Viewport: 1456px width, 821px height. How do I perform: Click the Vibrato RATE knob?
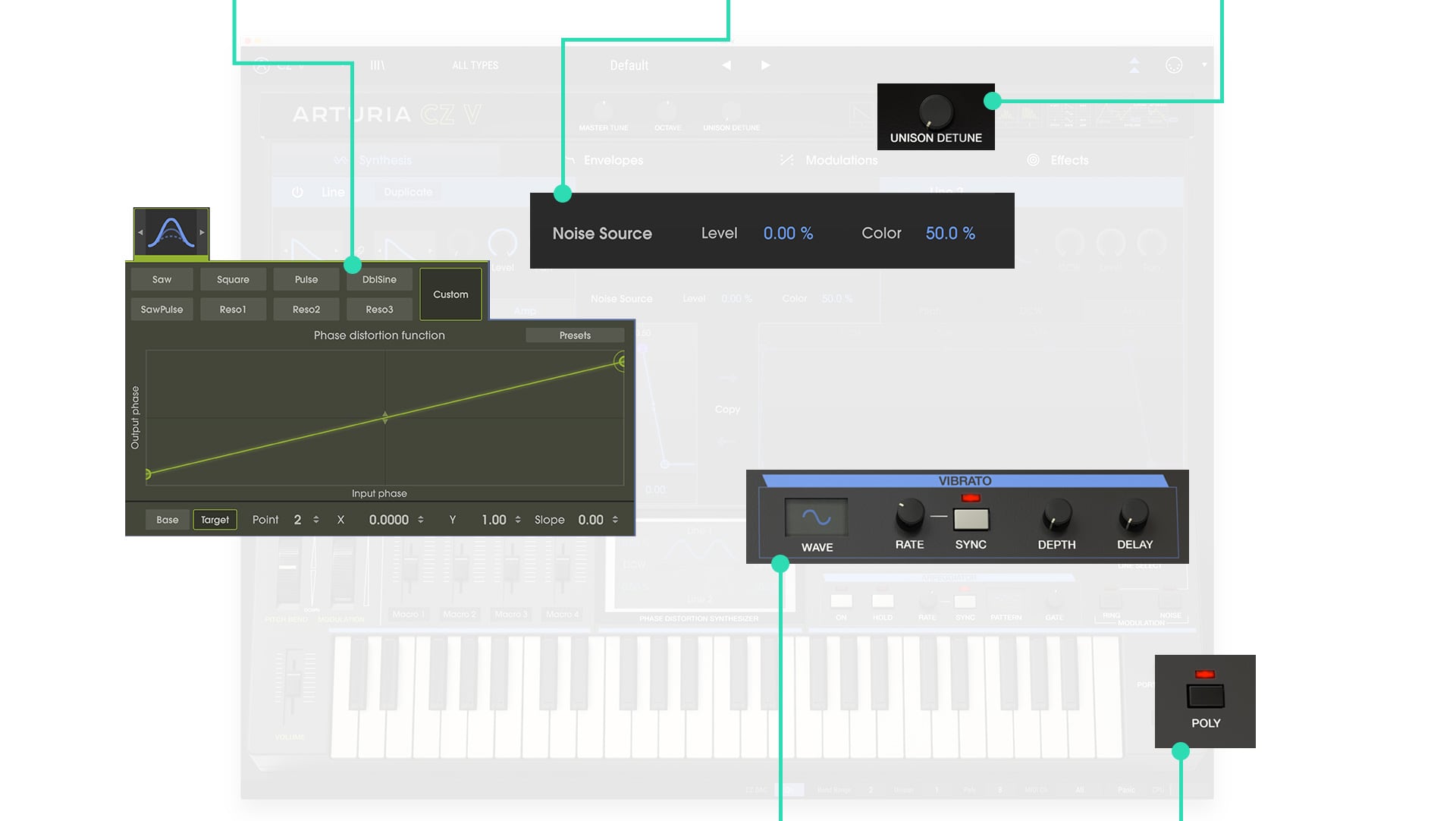click(909, 515)
